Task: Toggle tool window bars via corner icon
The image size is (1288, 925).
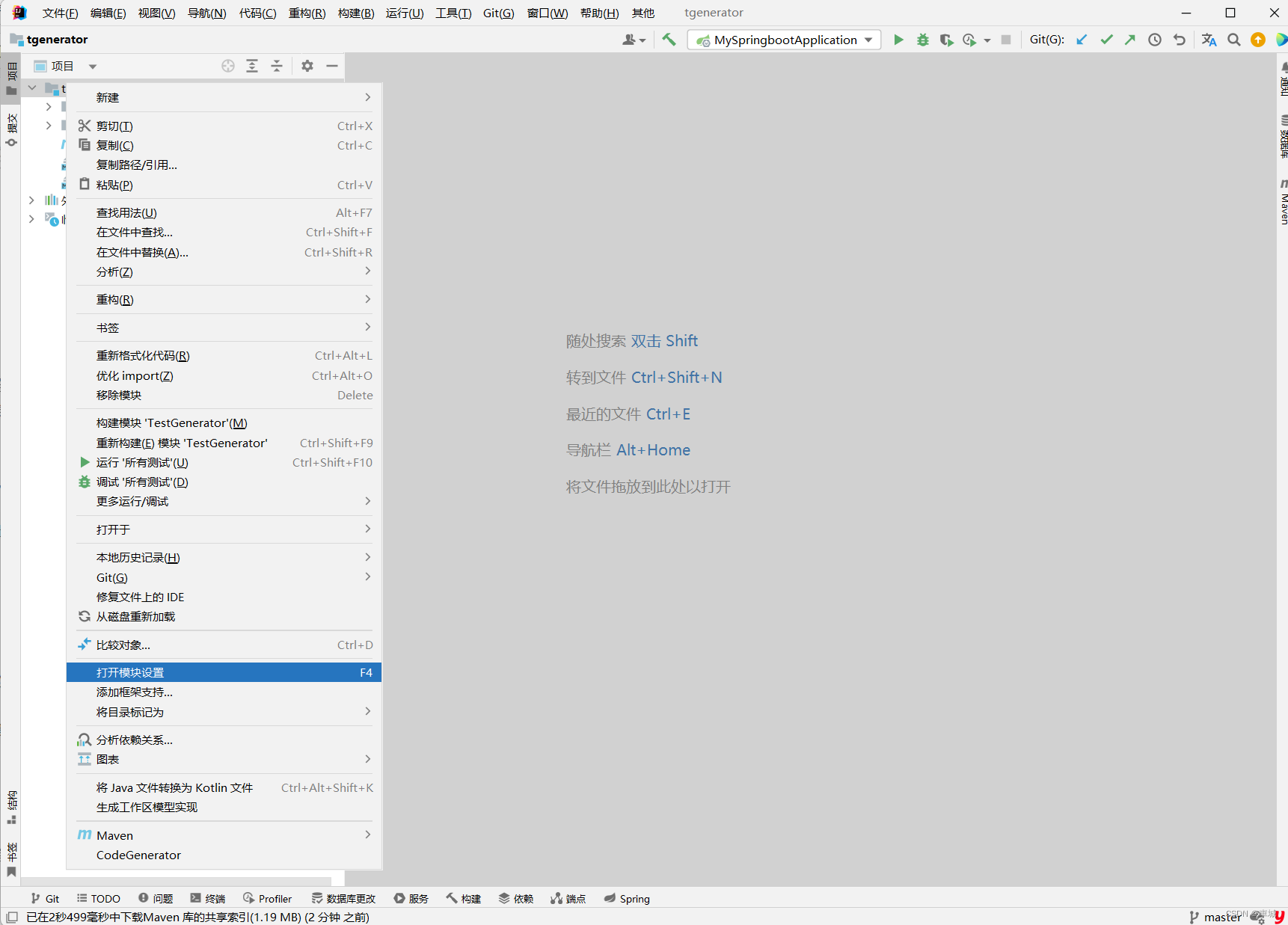Action: [11, 917]
